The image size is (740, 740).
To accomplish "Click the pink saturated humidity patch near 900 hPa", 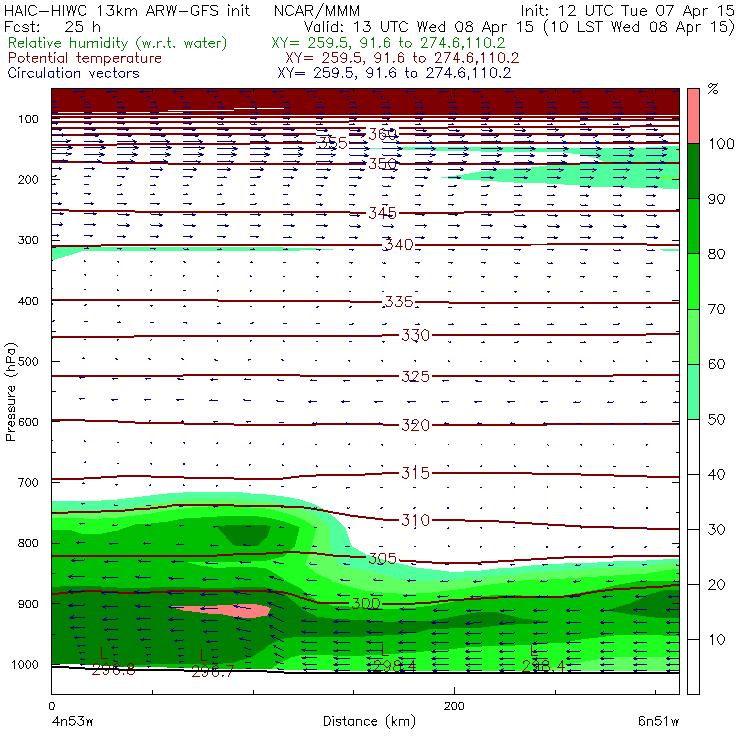I will click(226, 611).
